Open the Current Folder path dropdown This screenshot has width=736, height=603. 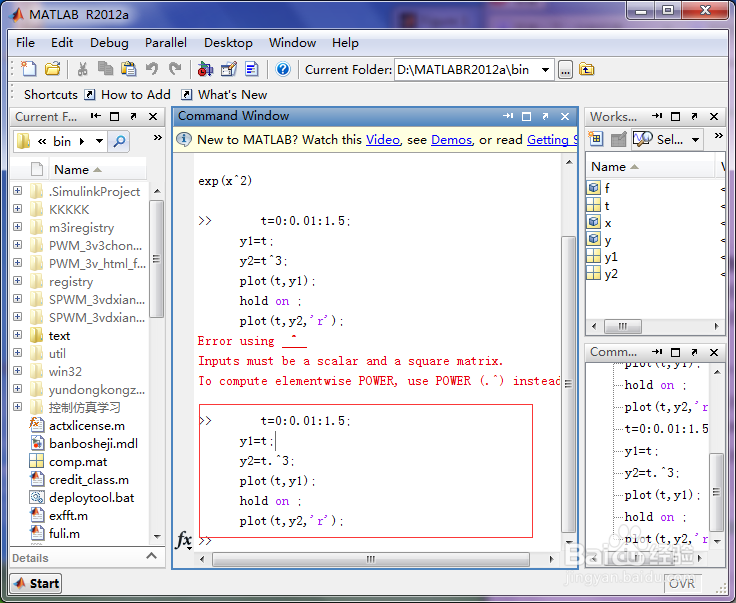point(545,70)
